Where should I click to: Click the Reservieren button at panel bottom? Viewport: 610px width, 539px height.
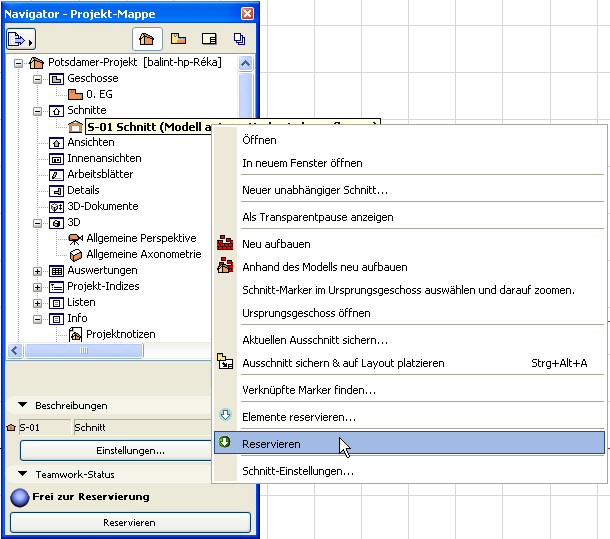pos(130,523)
